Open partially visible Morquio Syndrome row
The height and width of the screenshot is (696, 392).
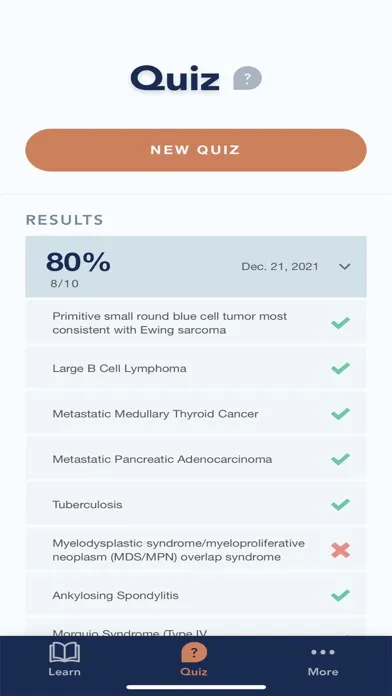[196, 627]
